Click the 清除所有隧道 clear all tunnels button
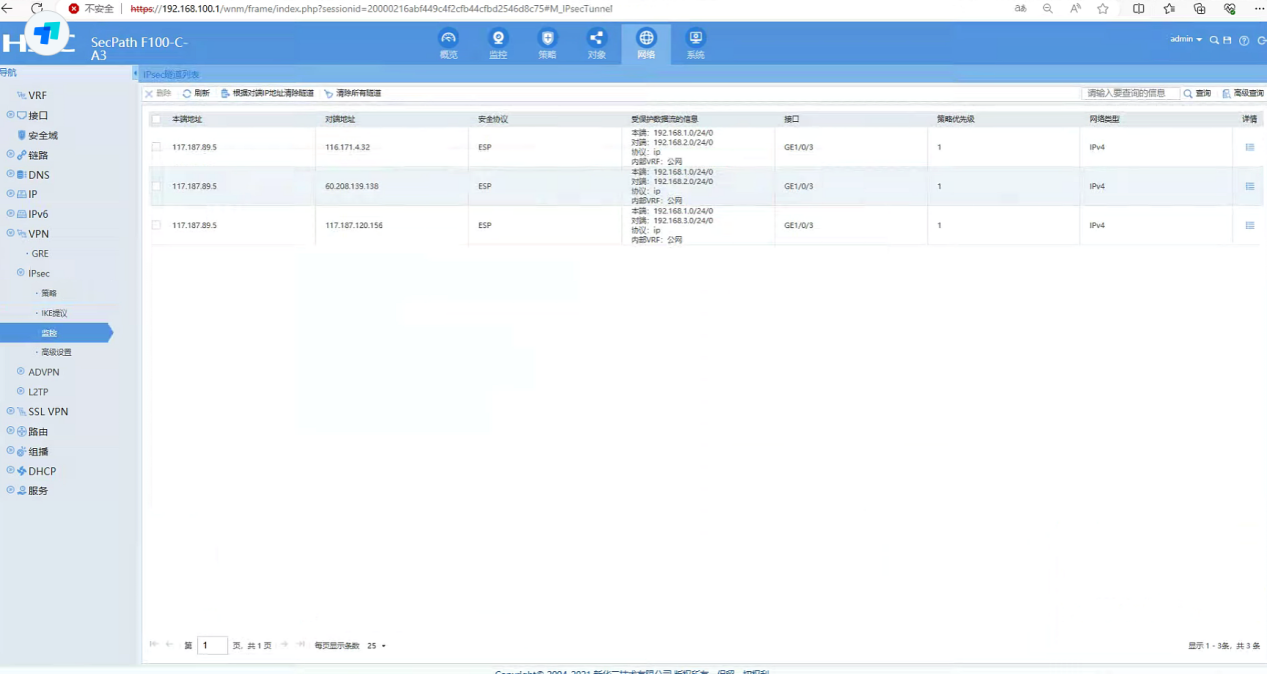 click(x=353, y=93)
